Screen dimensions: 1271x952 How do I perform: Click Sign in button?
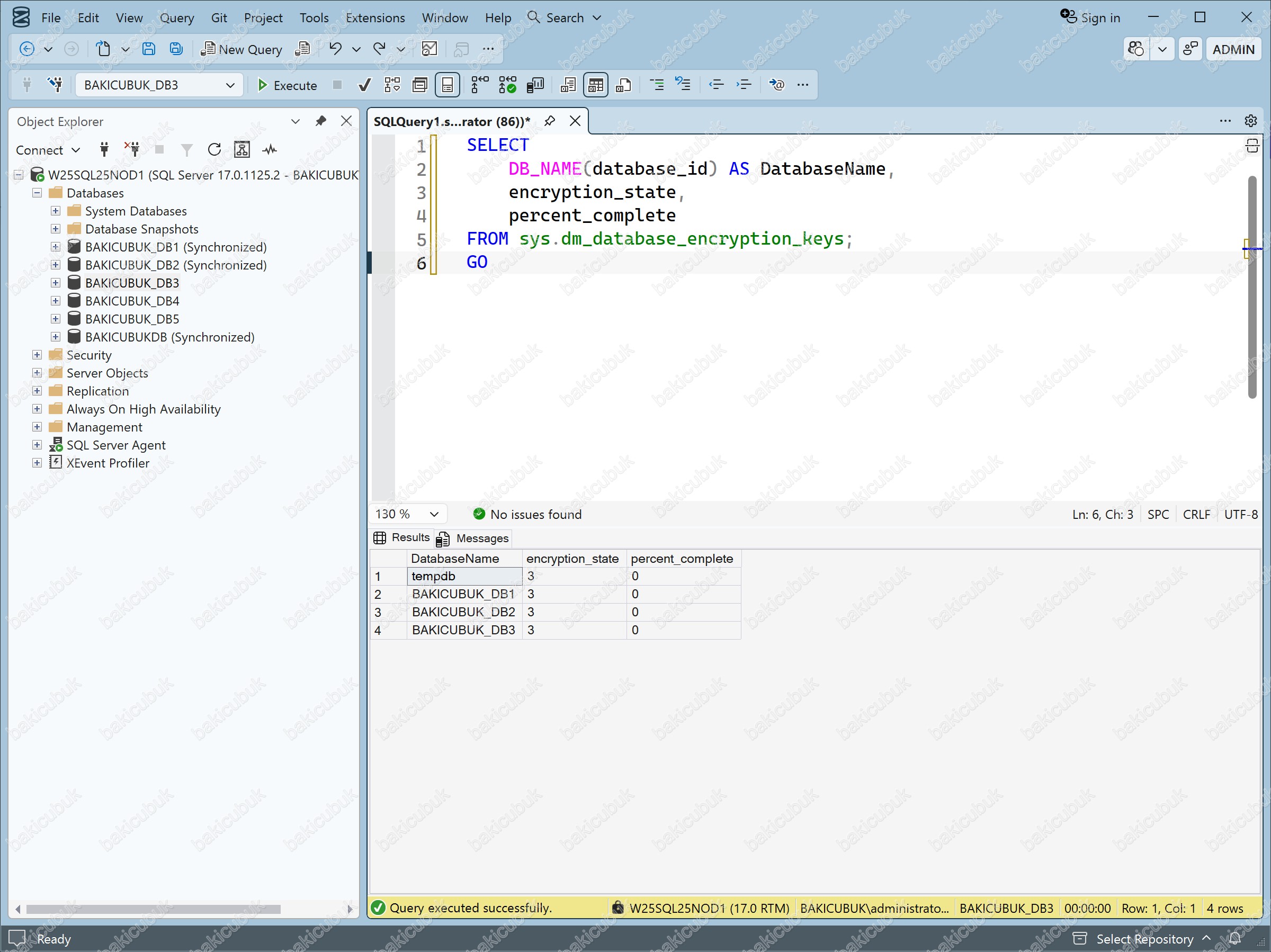(1090, 17)
